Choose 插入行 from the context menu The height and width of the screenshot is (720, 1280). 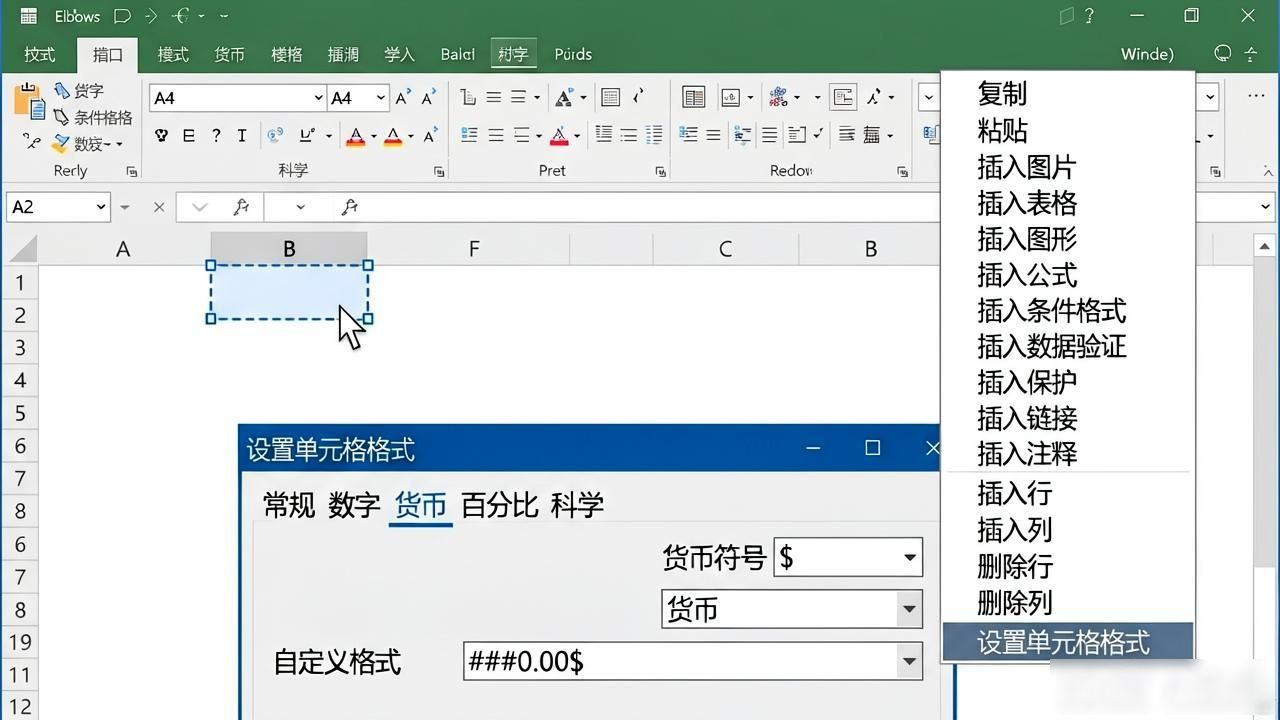[x=1067, y=493]
